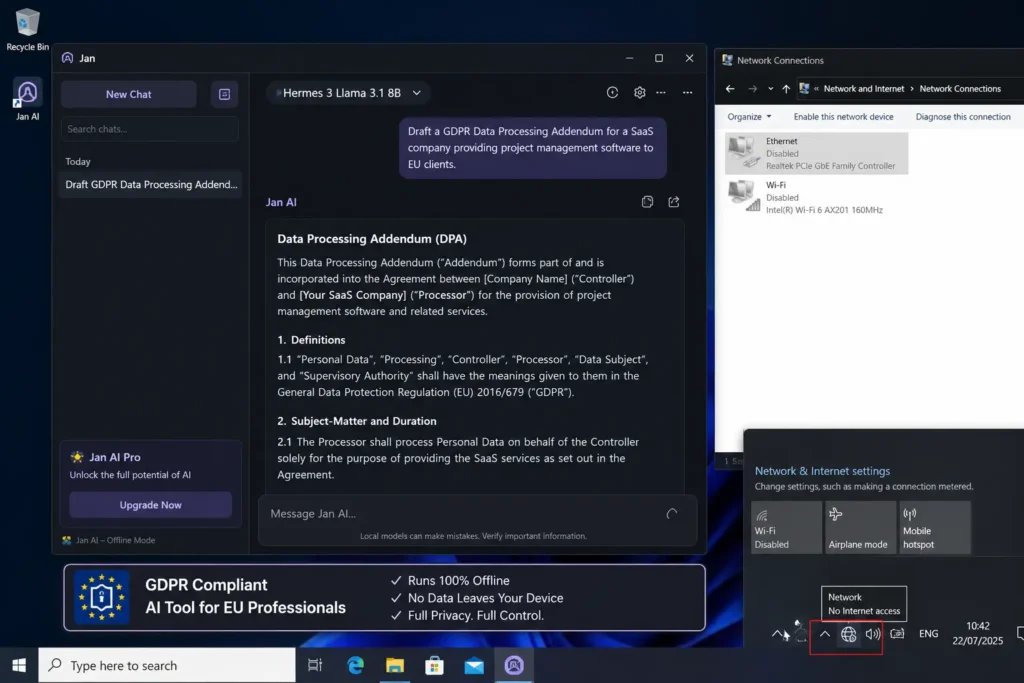Focus the Search chats field
This screenshot has width=1024, height=683.
pyautogui.click(x=150, y=129)
